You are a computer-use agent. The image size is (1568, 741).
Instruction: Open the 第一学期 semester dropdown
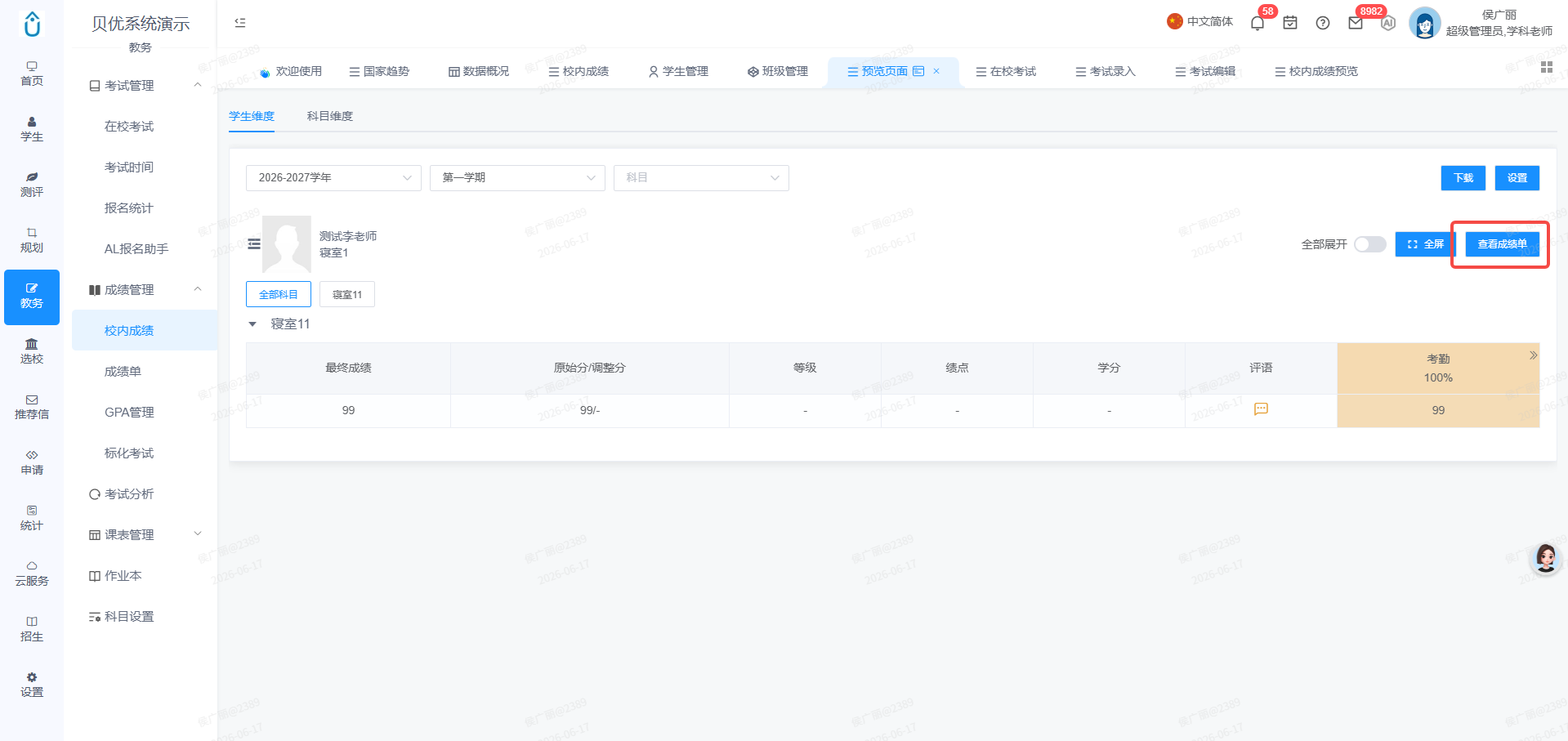[517, 178]
